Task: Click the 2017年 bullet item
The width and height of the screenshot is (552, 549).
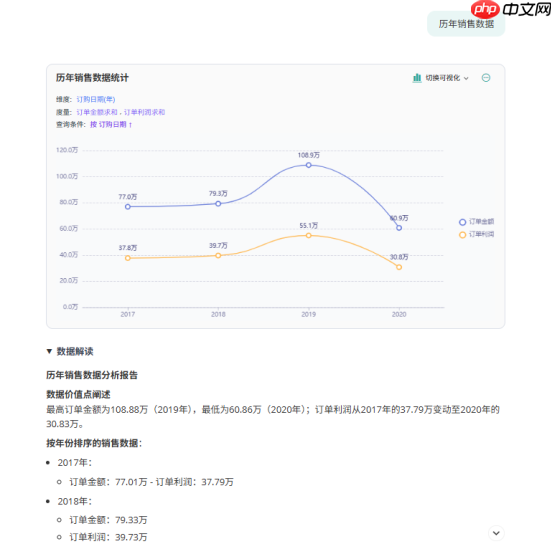Action: pos(75,462)
